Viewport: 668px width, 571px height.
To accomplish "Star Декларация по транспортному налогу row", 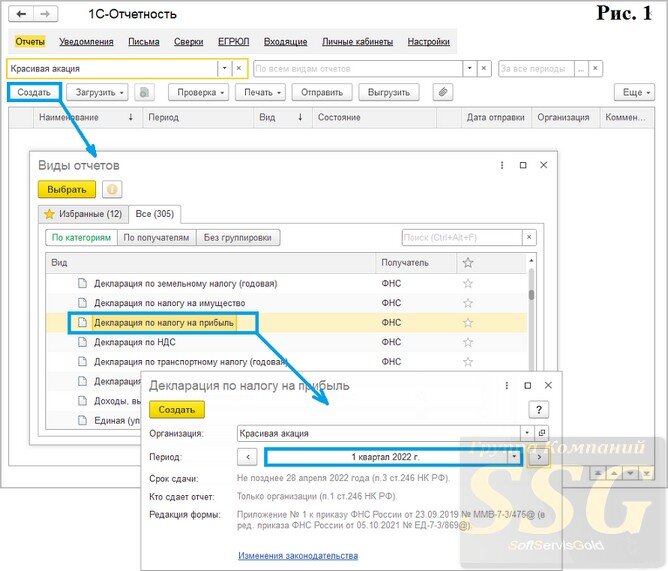I will pos(468,362).
